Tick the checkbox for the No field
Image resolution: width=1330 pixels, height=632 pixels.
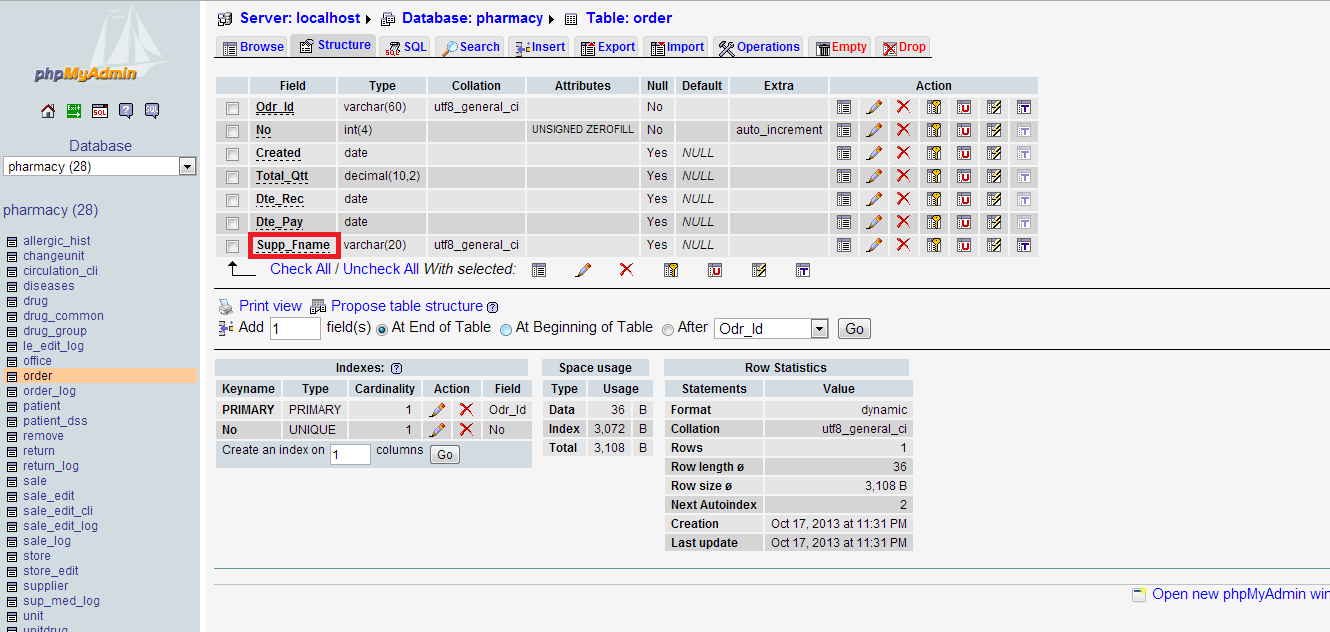coord(232,131)
